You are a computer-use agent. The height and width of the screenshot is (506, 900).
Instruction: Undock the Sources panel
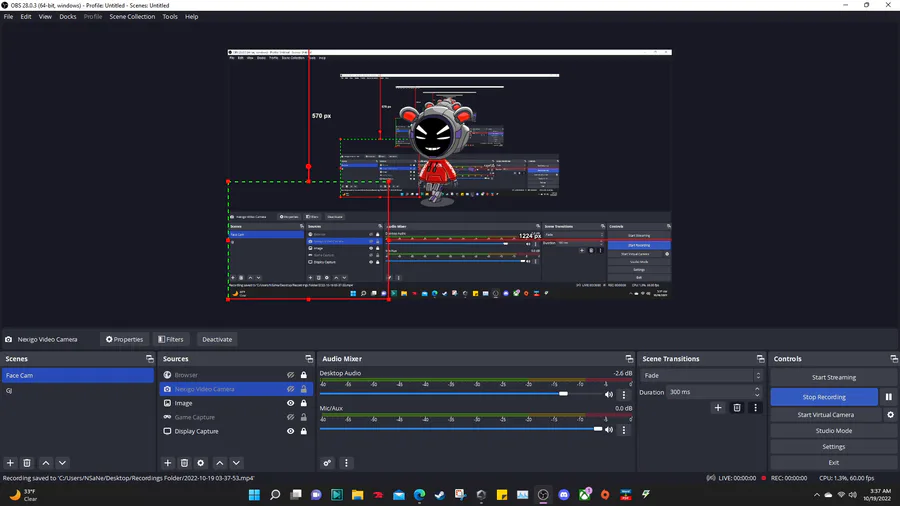[309, 359]
